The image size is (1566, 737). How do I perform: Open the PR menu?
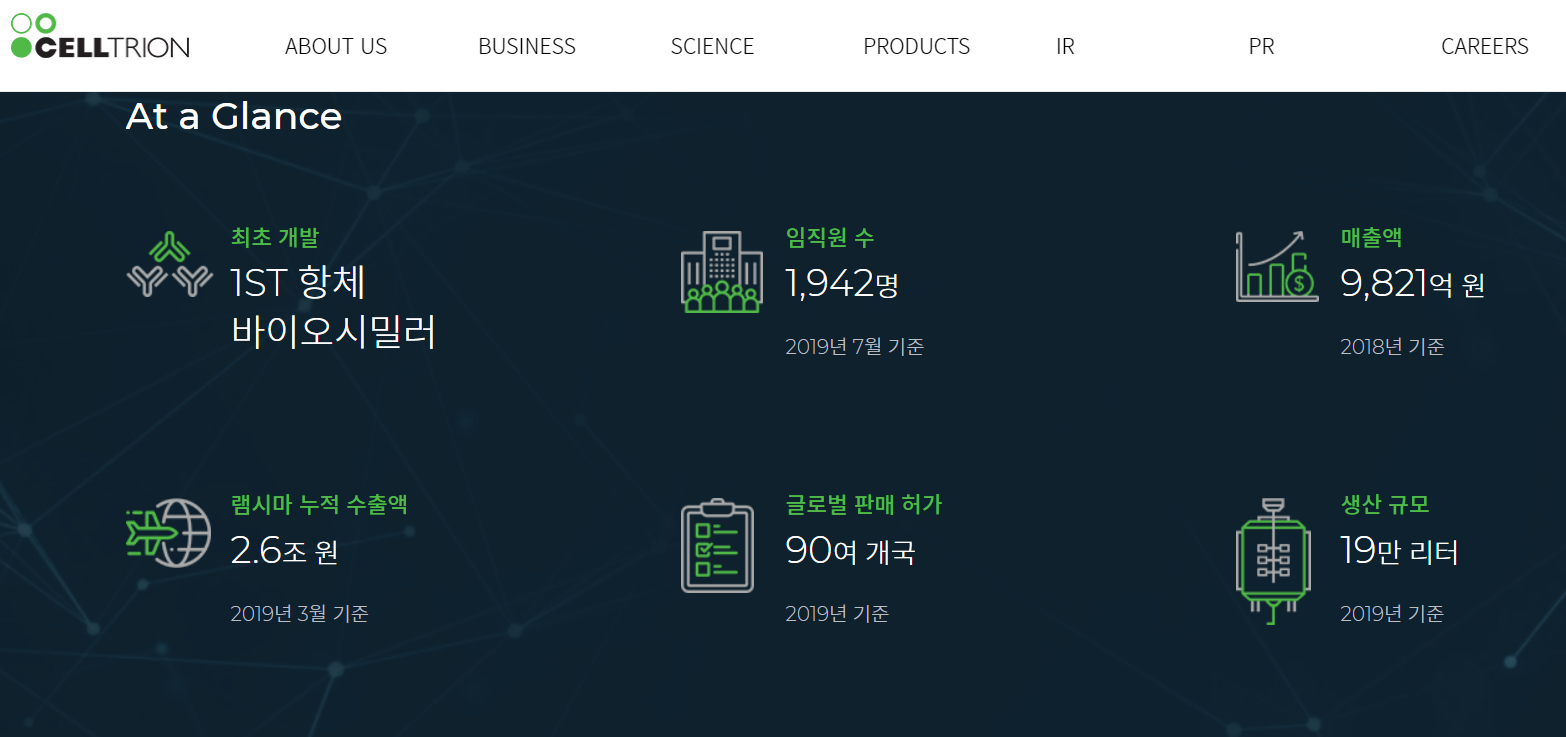1261,46
